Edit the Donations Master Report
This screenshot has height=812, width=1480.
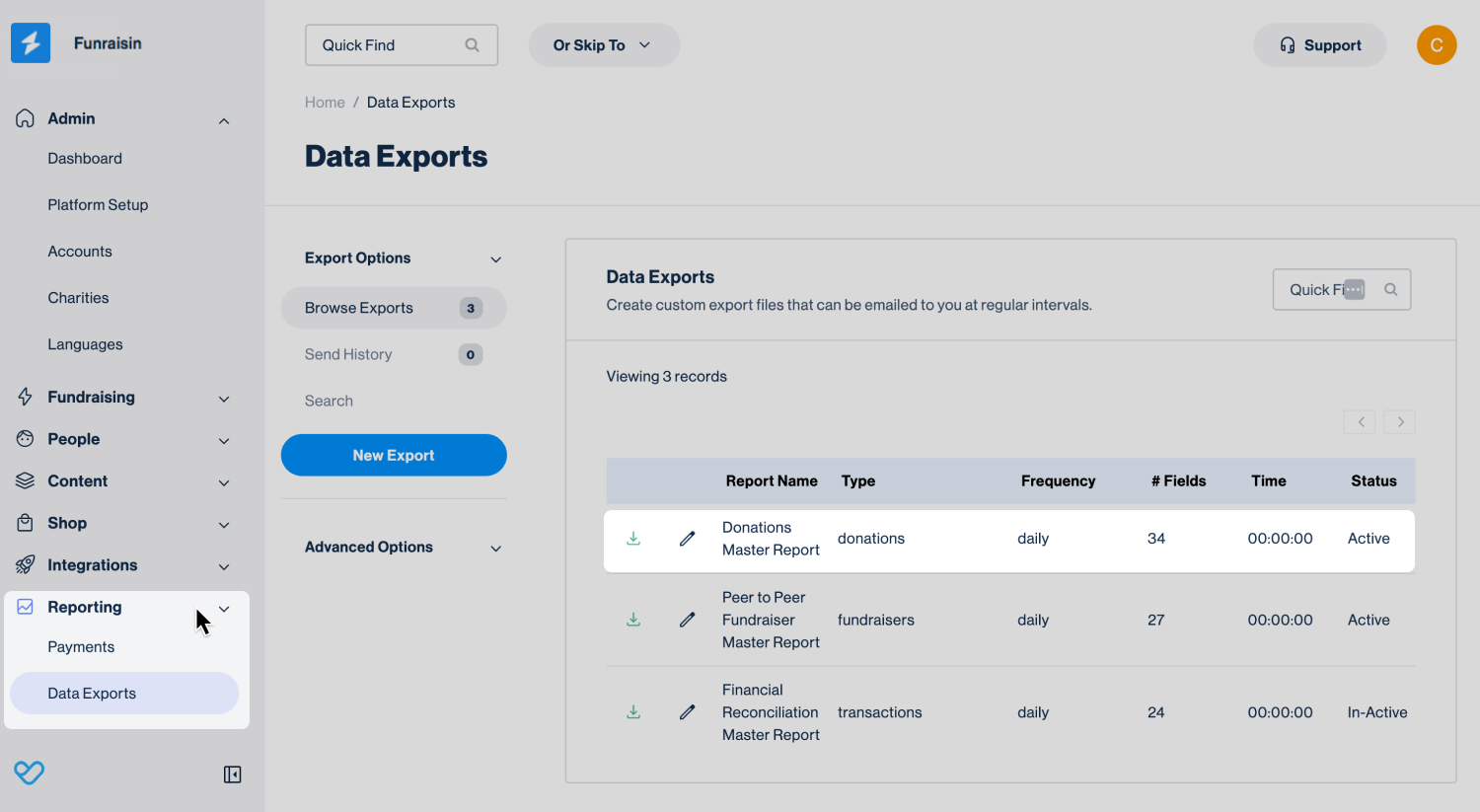coord(688,539)
